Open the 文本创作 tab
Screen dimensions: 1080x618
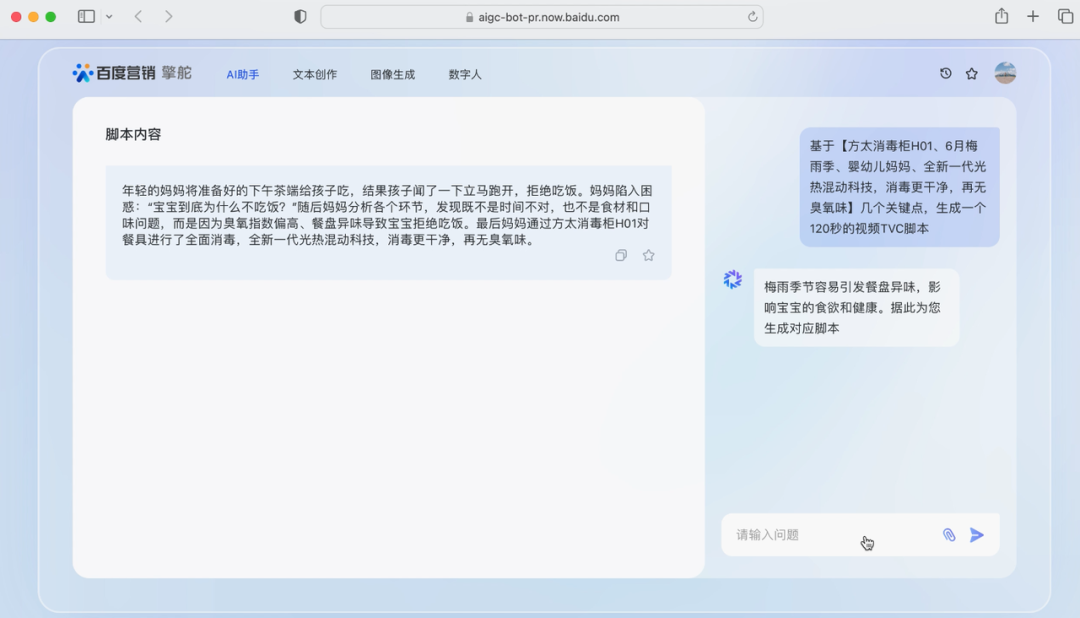click(314, 75)
